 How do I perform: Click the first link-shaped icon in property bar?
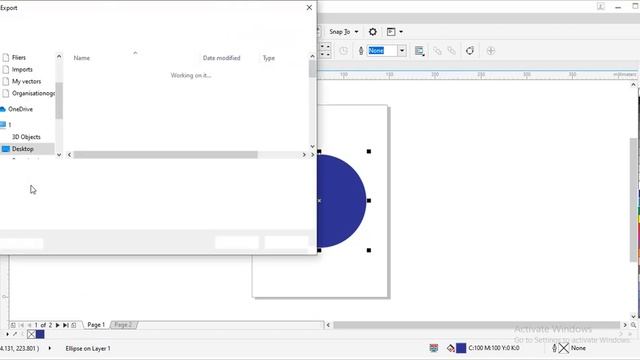click(437, 51)
